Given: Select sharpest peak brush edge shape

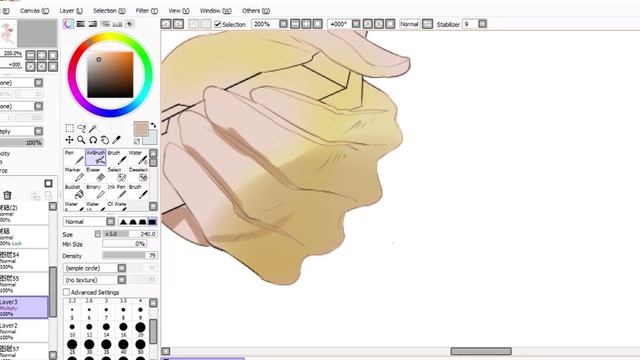Looking at the screenshot, I should (x=123, y=222).
